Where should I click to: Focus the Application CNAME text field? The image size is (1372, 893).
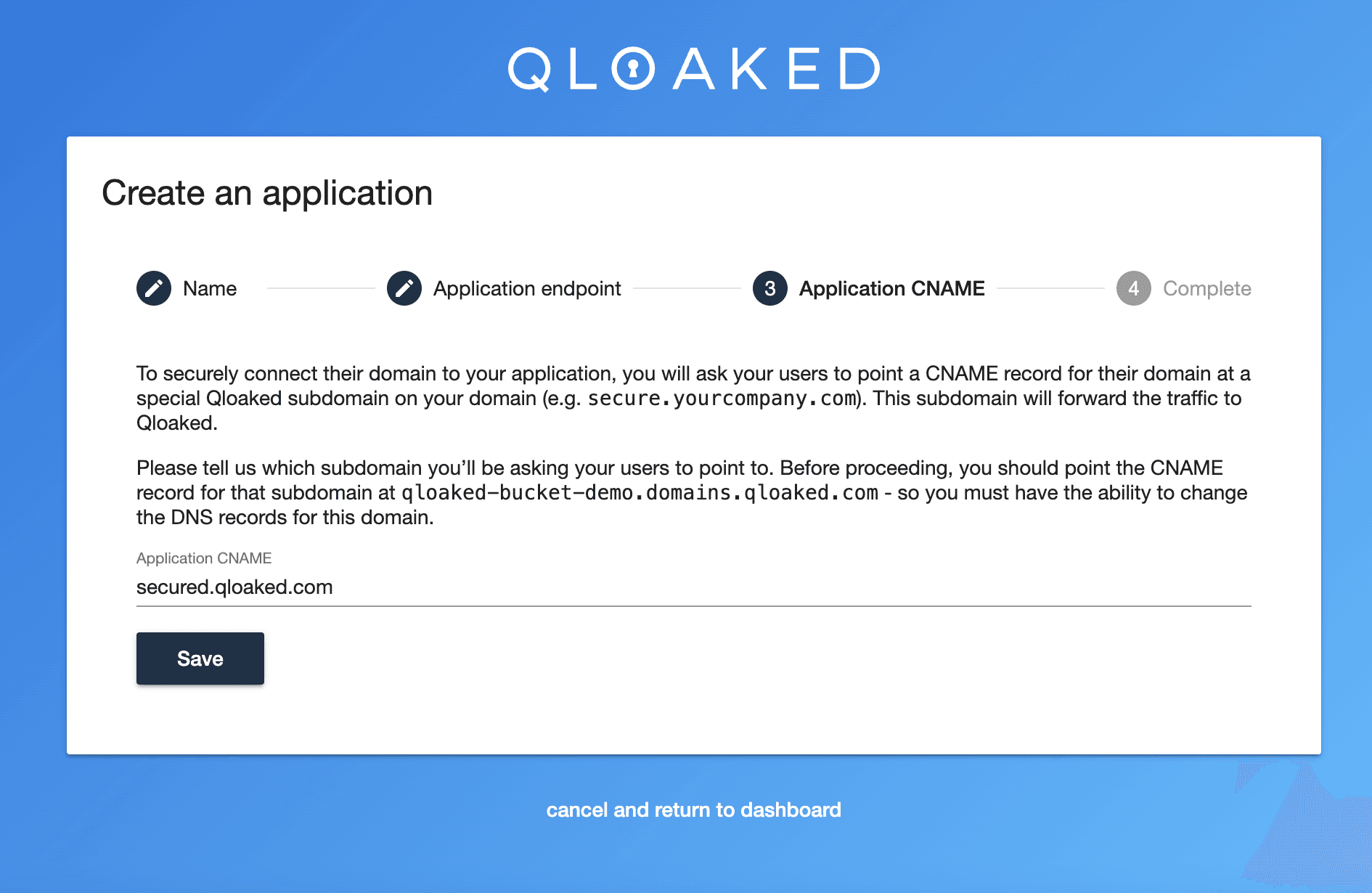[693, 587]
